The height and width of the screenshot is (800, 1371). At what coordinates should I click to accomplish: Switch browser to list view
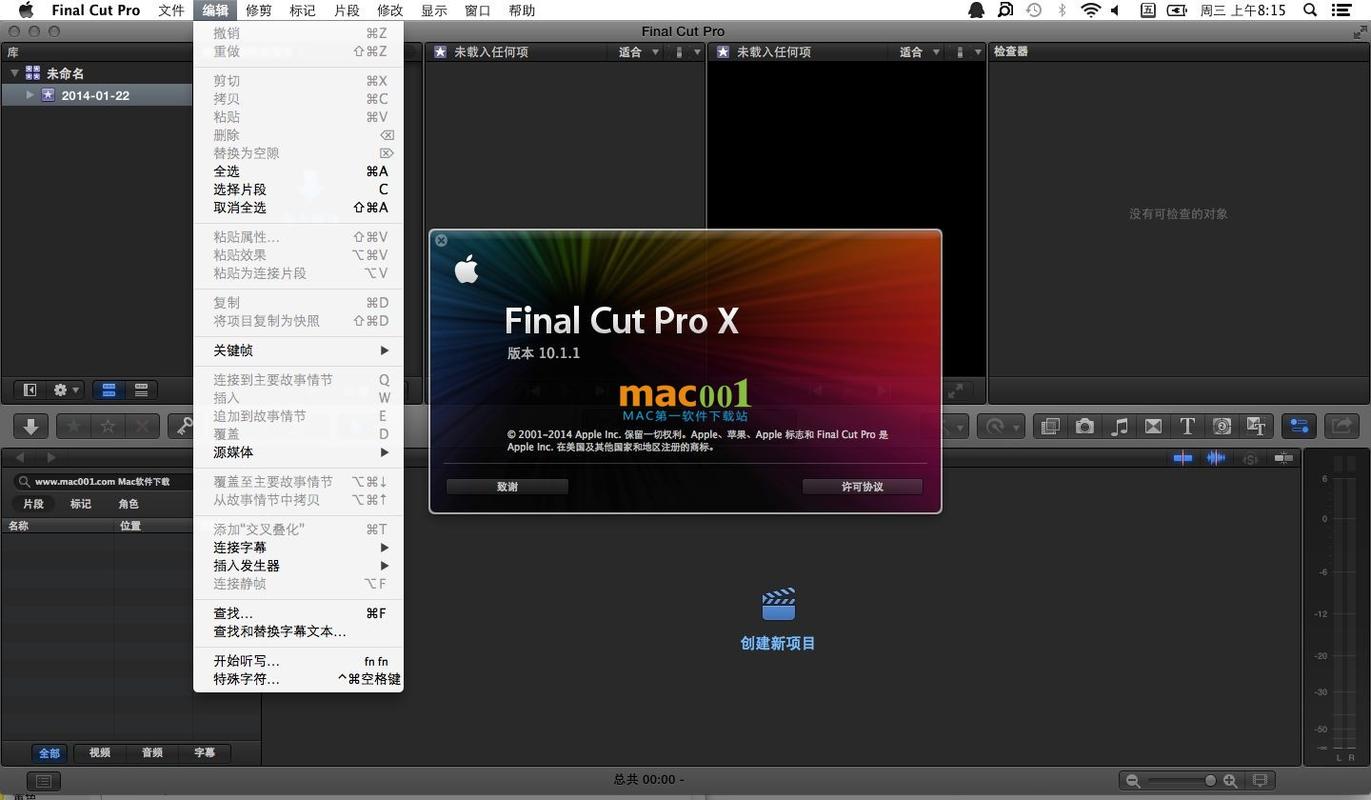click(x=141, y=390)
